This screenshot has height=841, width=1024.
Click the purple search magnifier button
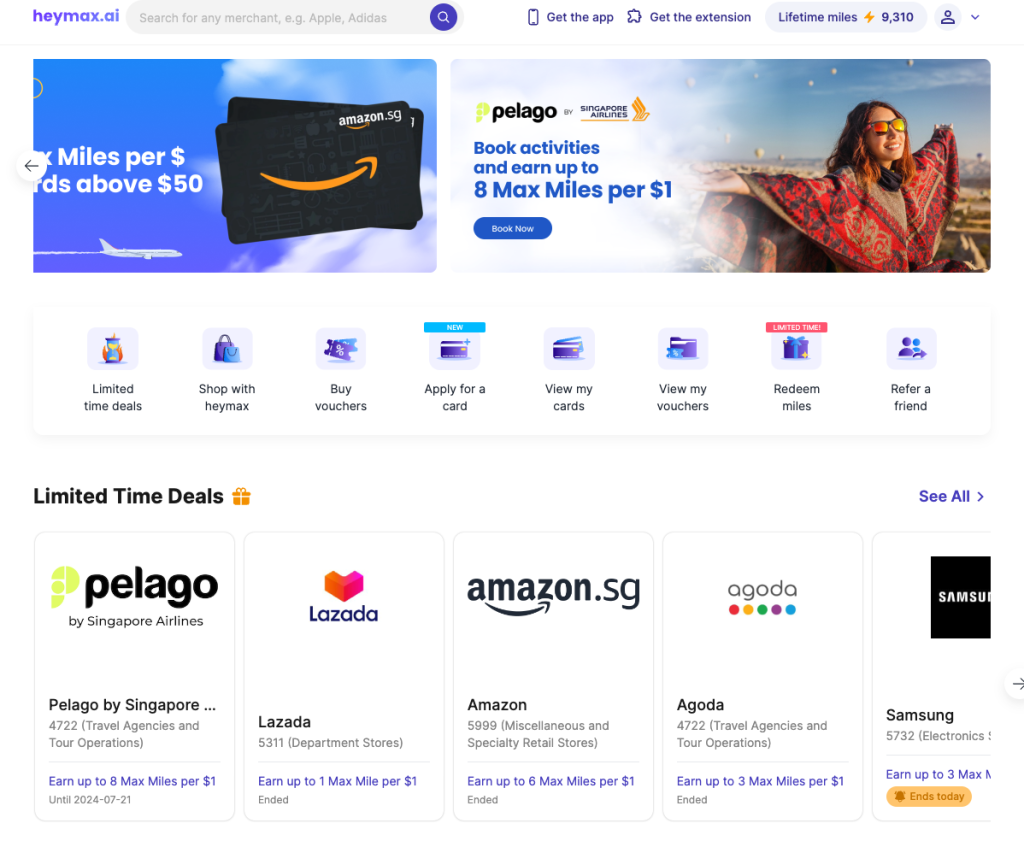point(443,18)
